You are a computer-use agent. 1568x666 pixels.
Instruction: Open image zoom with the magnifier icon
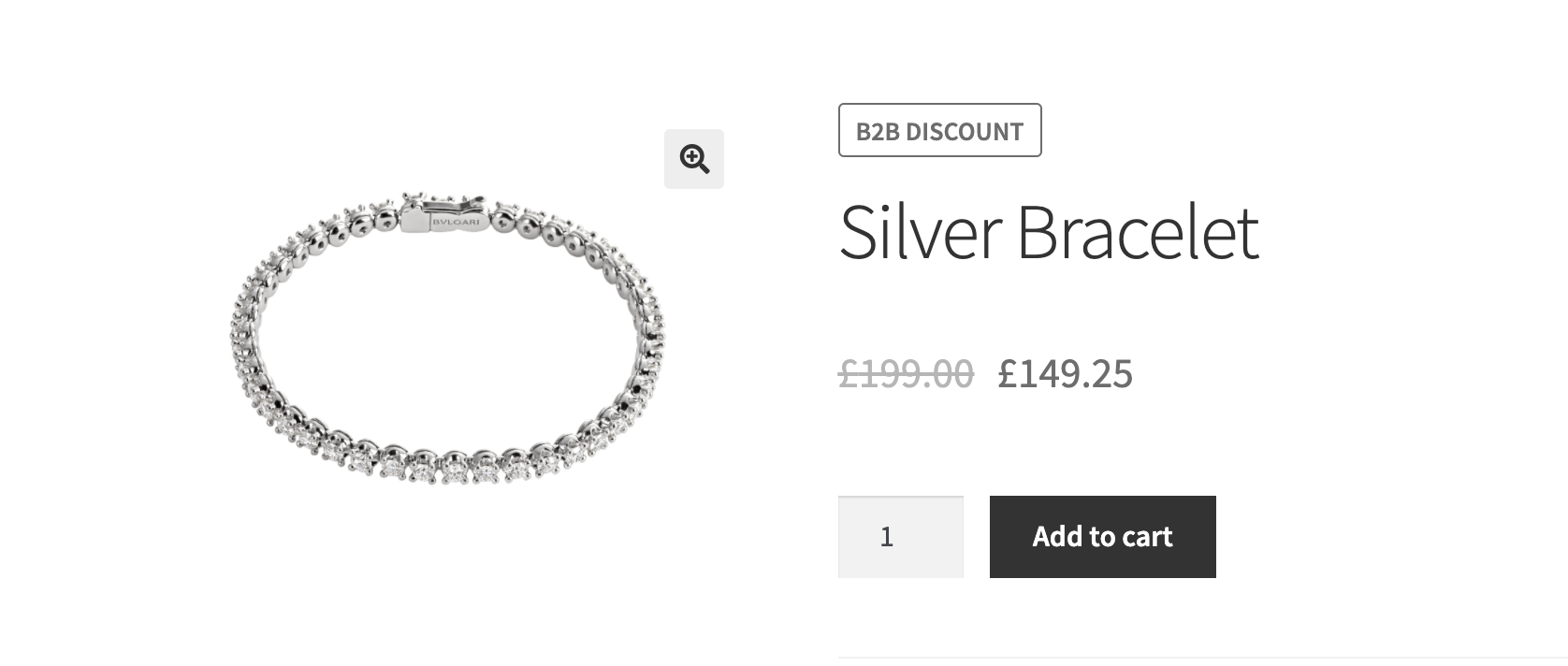coord(694,159)
